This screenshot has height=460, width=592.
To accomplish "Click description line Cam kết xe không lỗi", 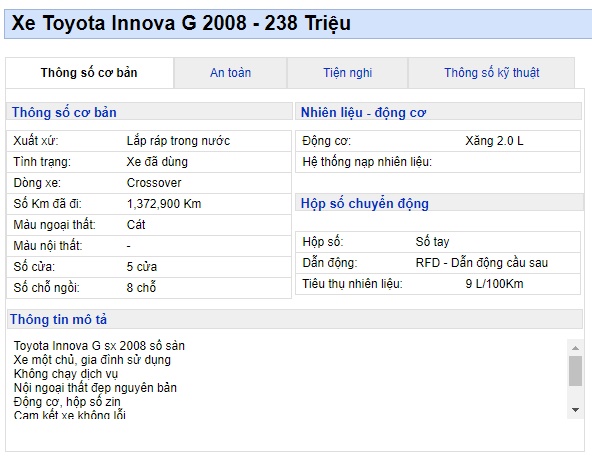I will tap(69, 415).
